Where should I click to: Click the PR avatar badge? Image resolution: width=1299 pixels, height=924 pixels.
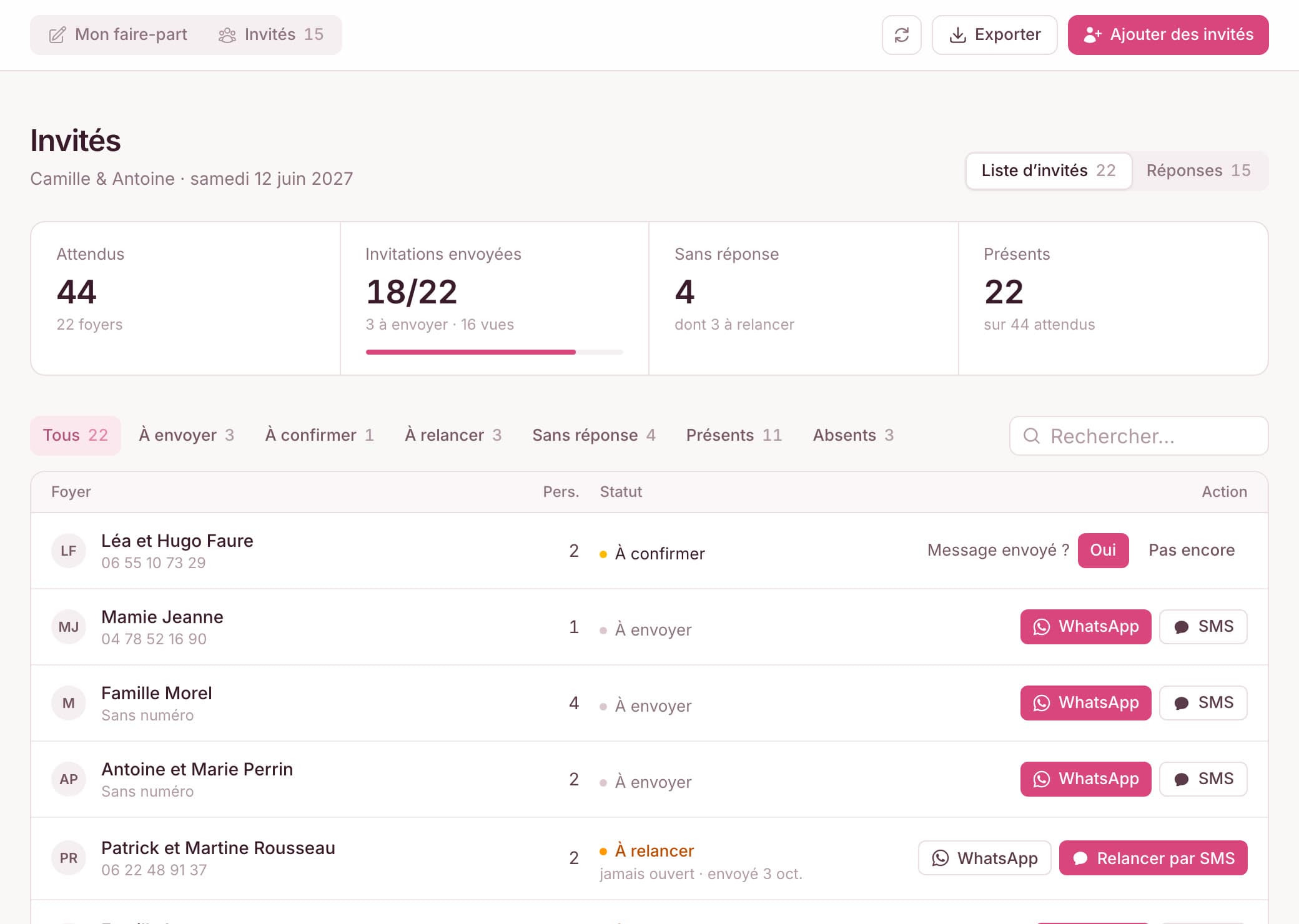pos(69,858)
